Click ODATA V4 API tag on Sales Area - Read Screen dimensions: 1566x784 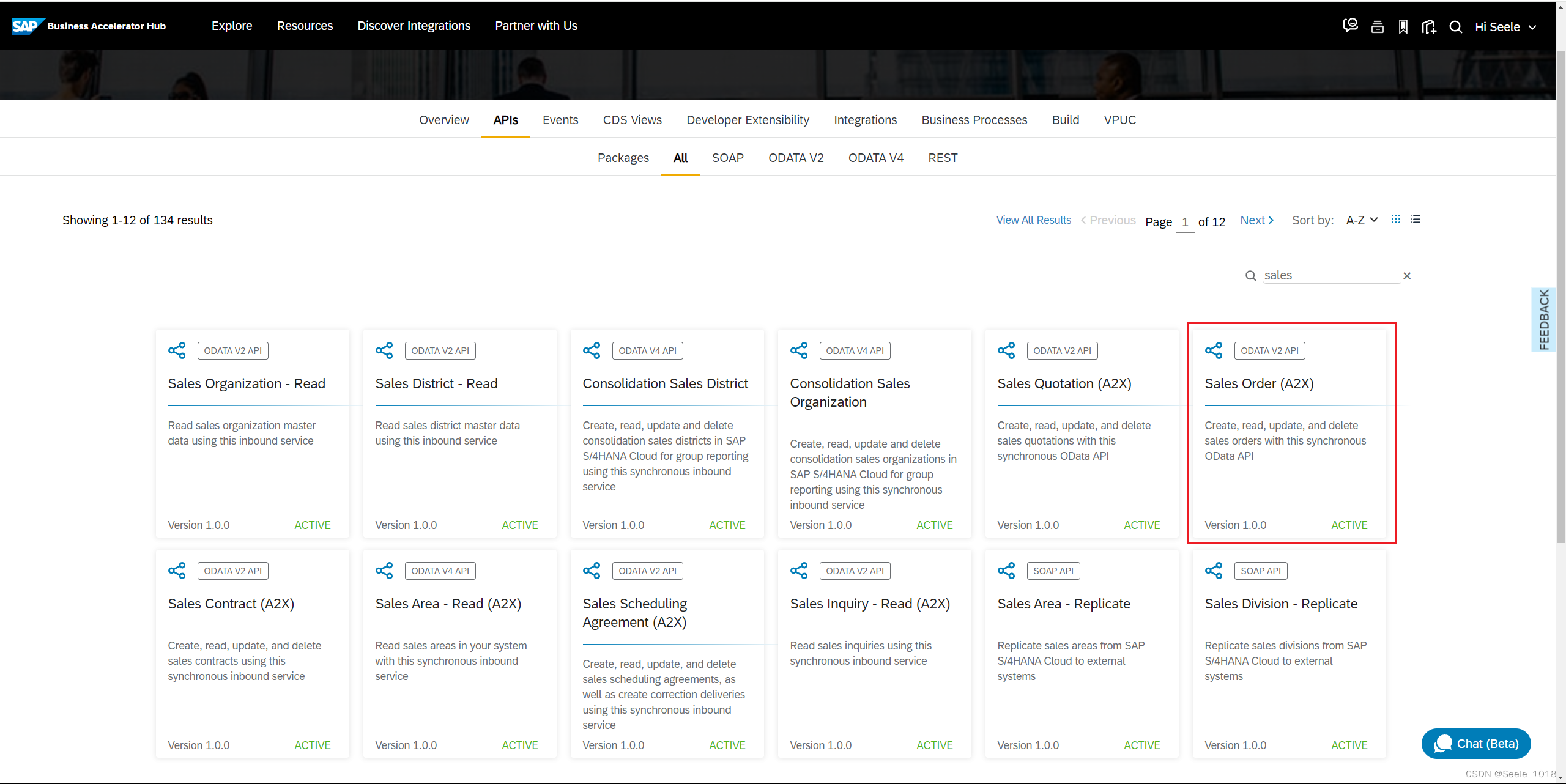(440, 571)
